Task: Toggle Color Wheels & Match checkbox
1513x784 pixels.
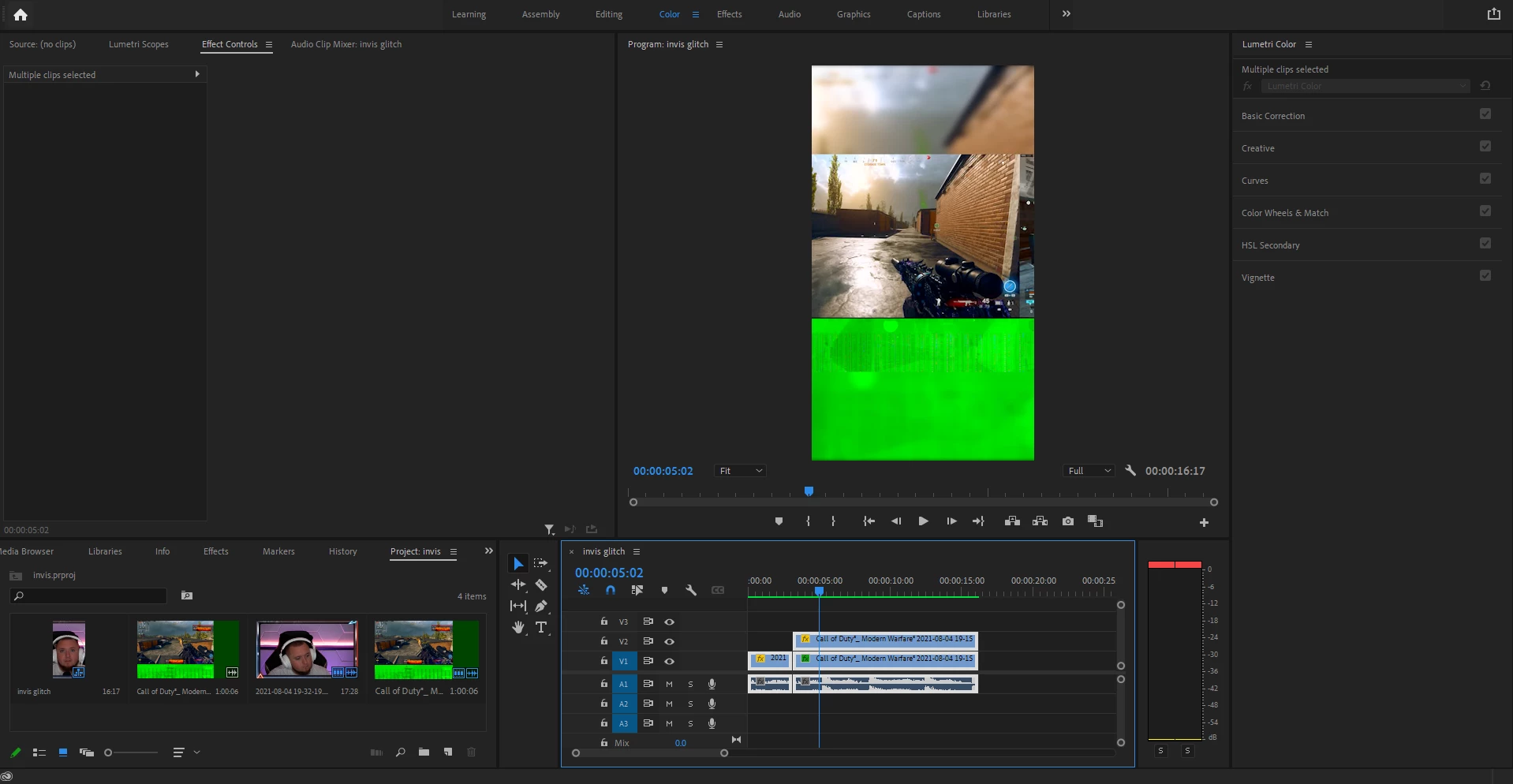Action: pos(1485,211)
